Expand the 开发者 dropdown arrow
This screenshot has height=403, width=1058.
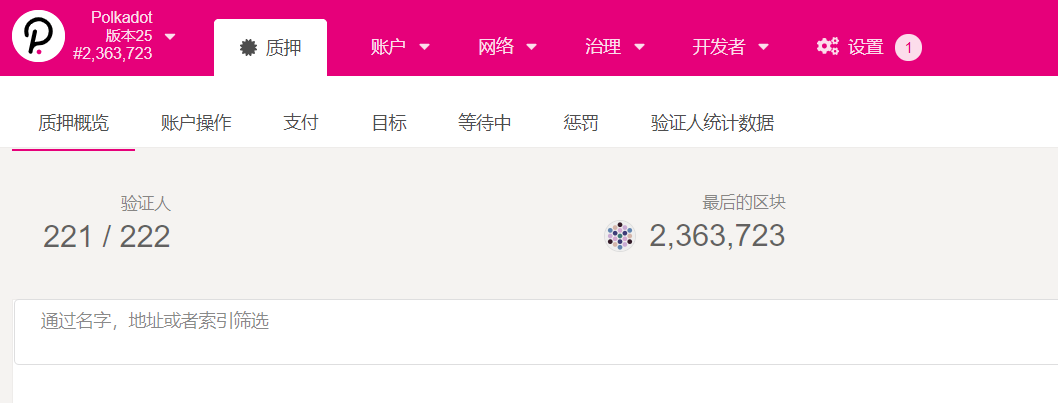pos(763,47)
